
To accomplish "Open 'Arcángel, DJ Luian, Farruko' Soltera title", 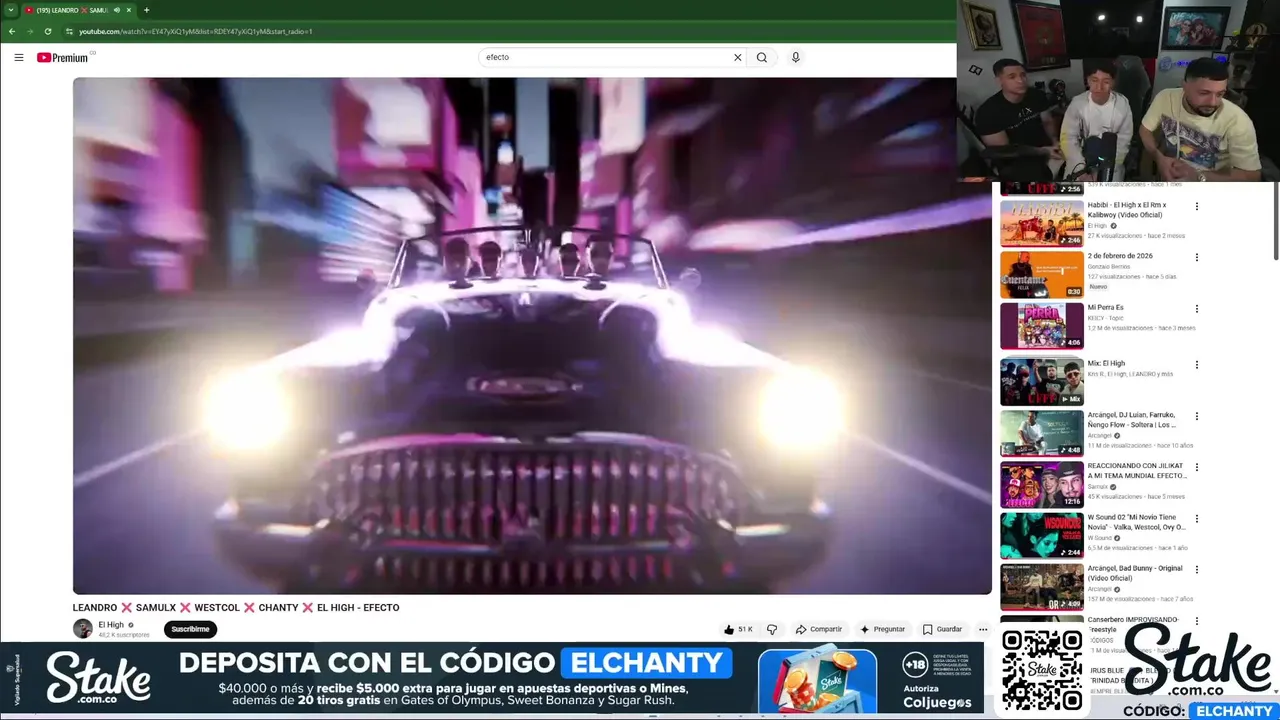I will click(x=1131, y=420).
